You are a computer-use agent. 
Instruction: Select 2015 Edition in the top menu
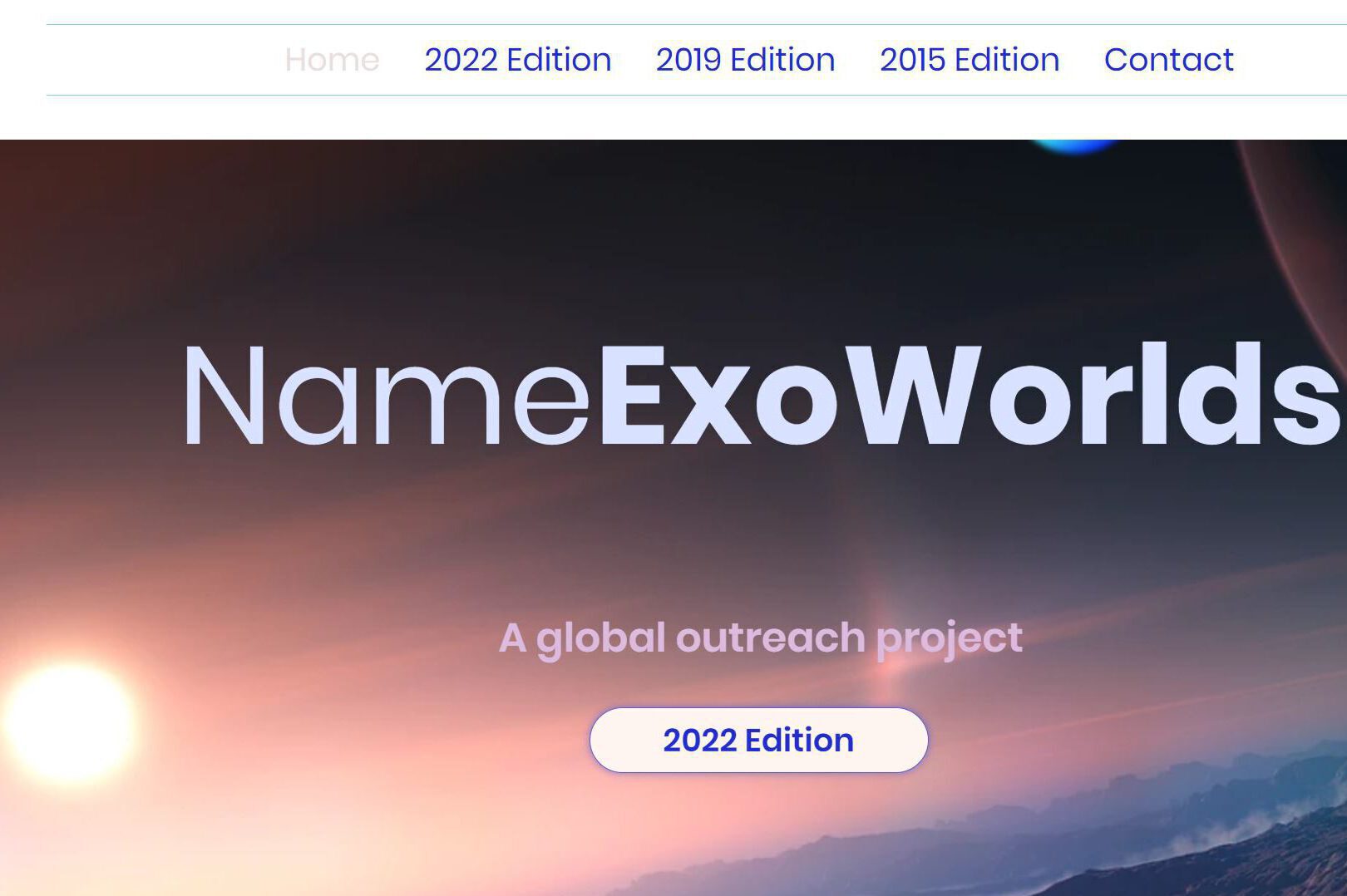point(969,59)
